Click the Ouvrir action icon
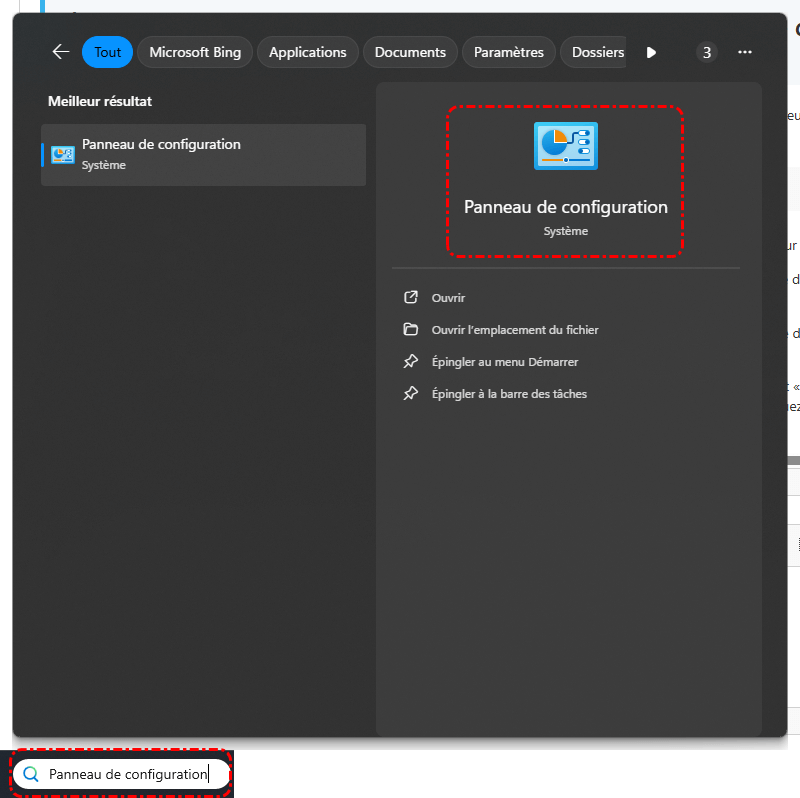This screenshot has height=798, width=800. 410,298
